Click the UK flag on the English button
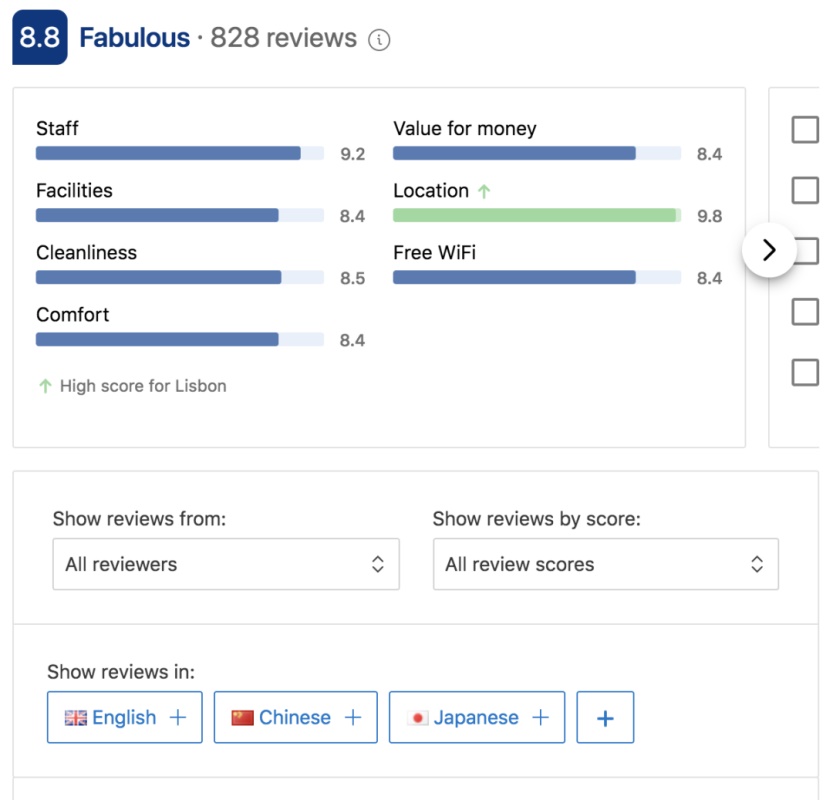The image size is (833, 800). [x=75, y=718]
